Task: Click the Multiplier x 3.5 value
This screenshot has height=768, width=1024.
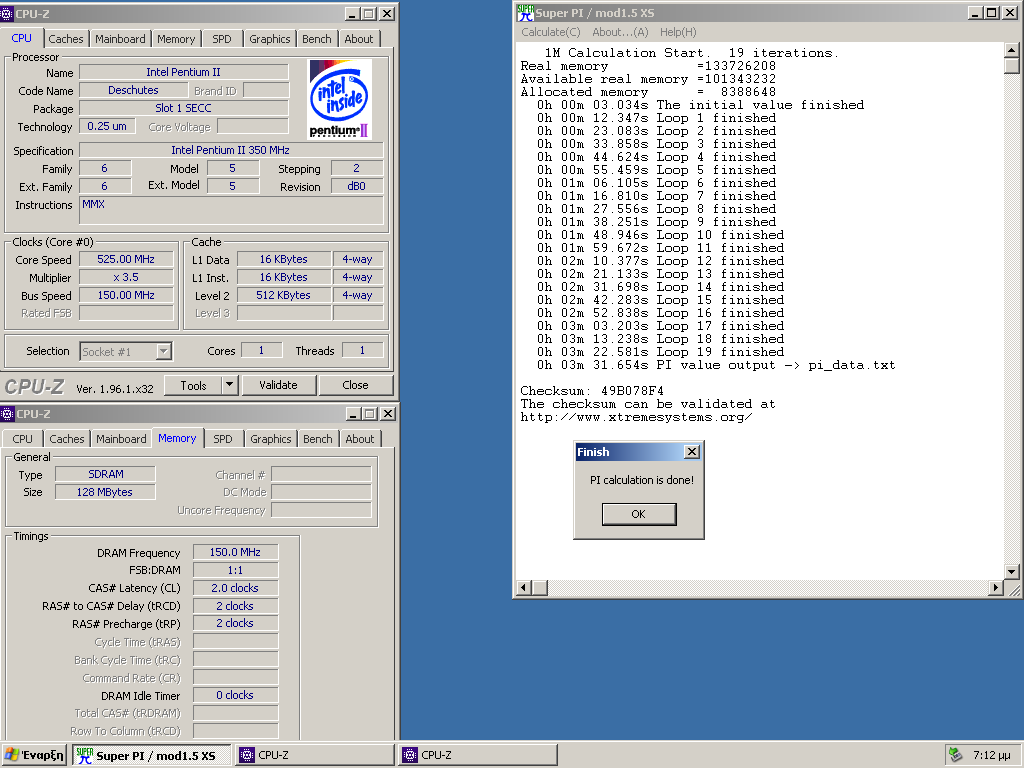Action: point(126,278)
